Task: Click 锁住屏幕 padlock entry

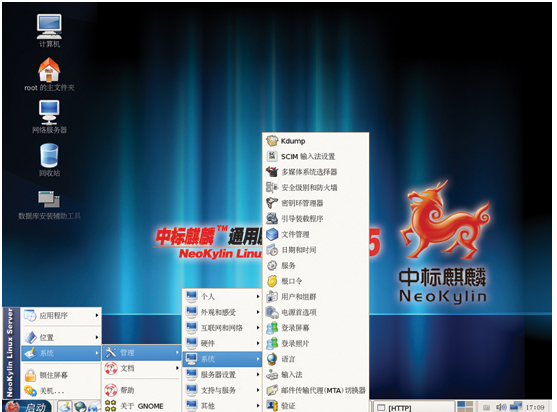Action: [x=61, y=375]
